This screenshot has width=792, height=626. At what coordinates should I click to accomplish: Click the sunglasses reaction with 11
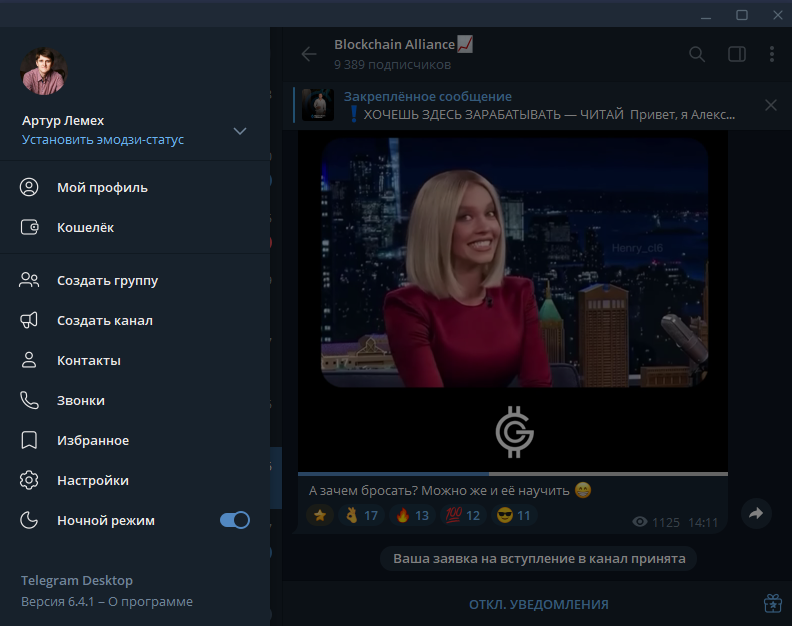514,515
